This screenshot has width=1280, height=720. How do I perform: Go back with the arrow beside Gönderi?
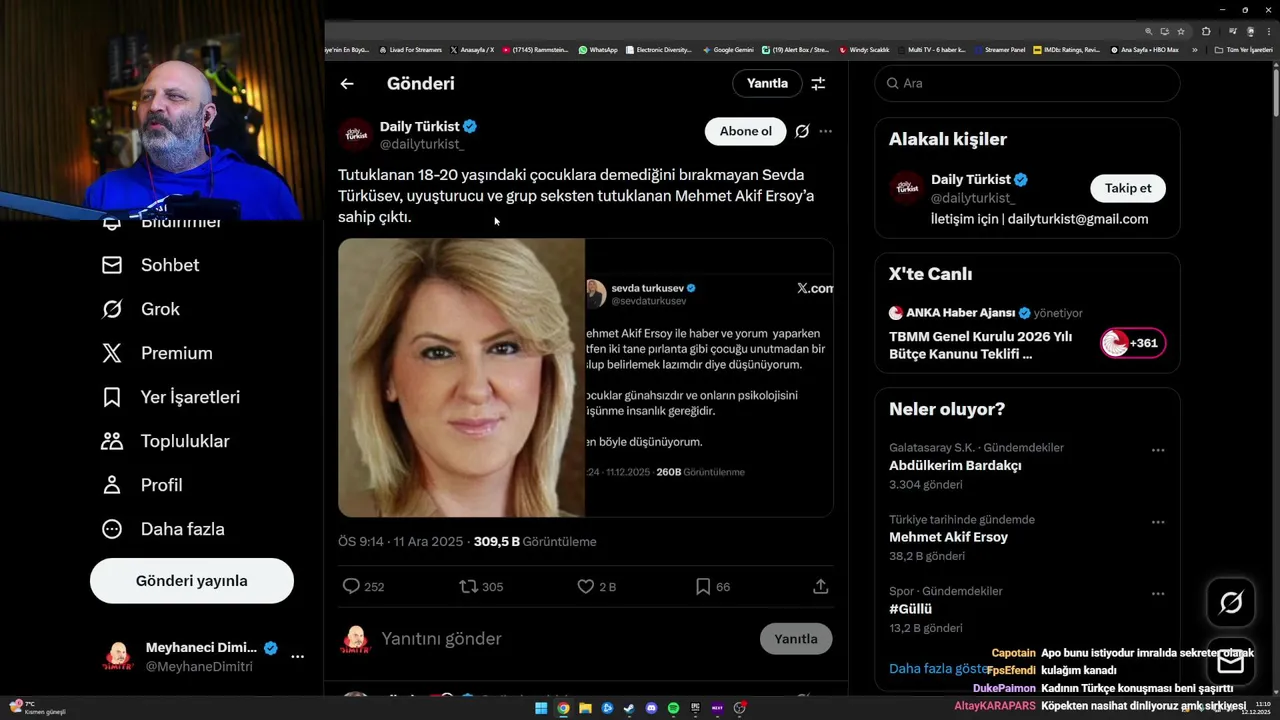[x=347, y=84]
